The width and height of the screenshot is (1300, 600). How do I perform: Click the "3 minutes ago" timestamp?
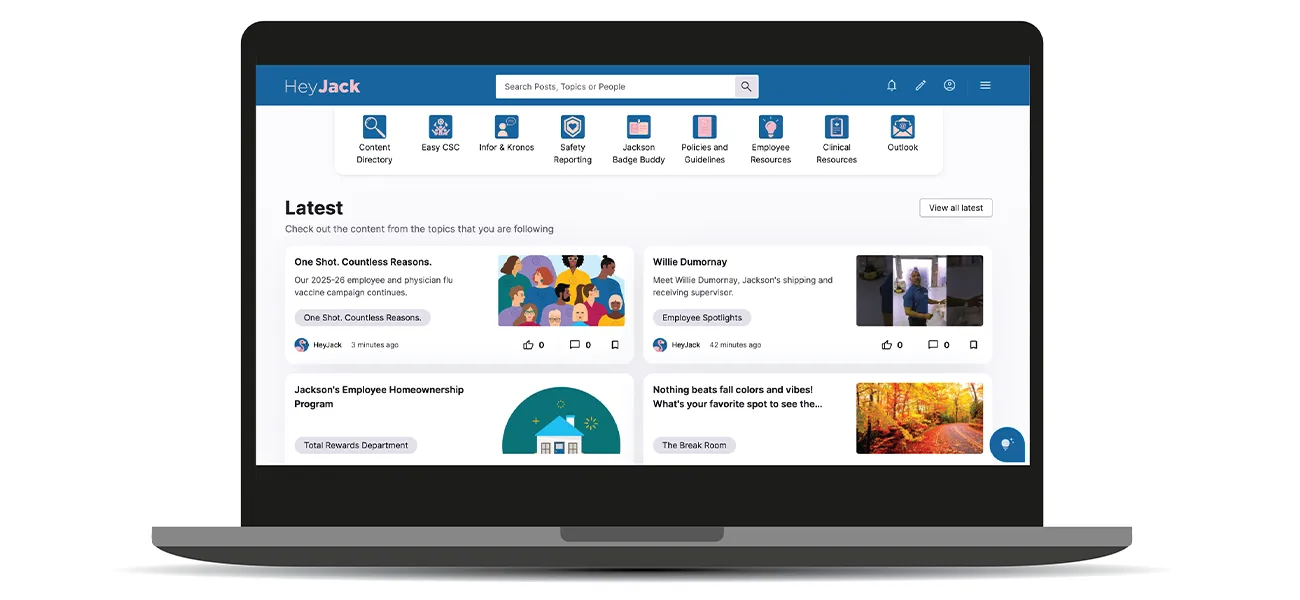coord(375,345)
